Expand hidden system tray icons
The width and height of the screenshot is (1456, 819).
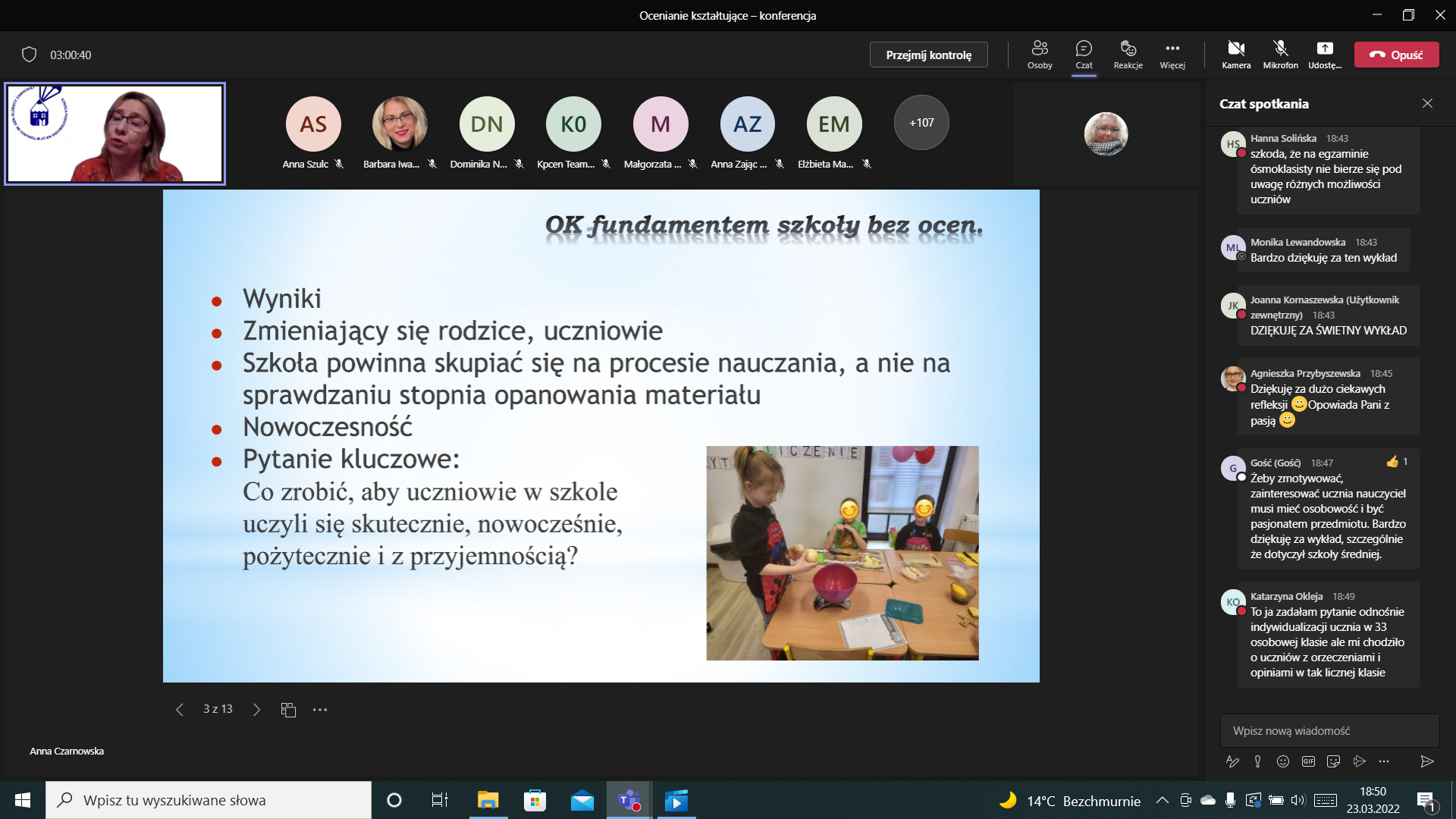click(1162, 800)
